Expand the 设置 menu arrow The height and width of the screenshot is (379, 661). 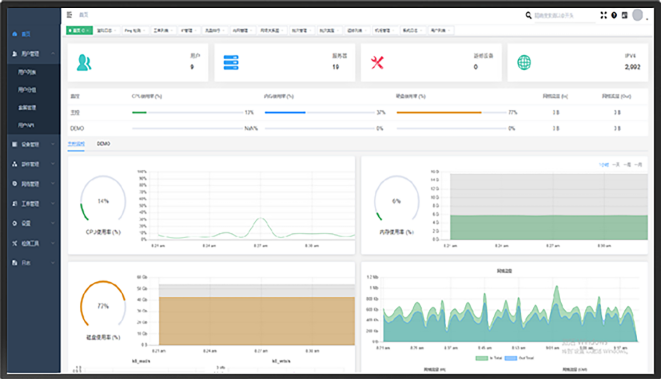pos(53,223)
